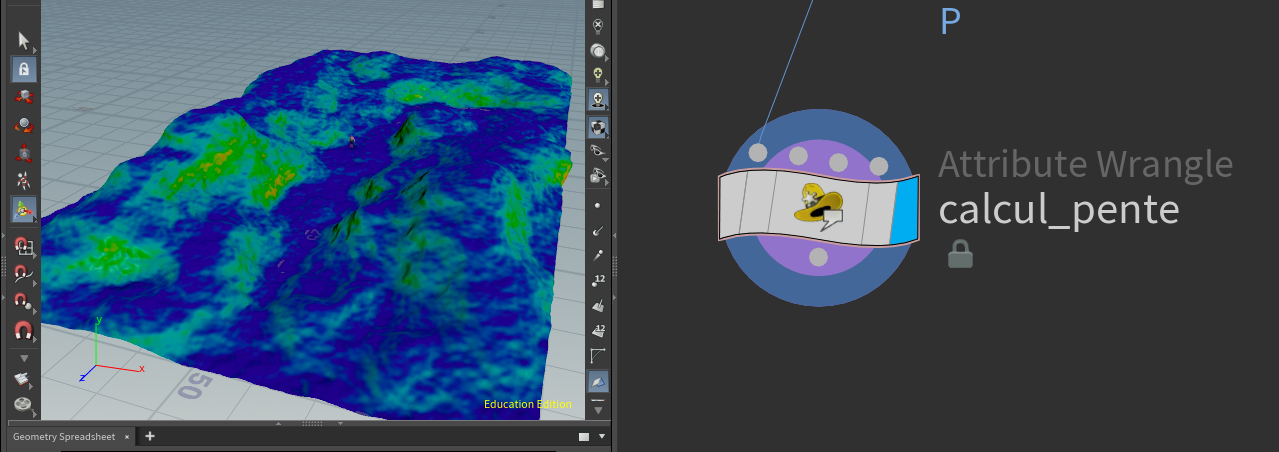Expand the display options toolbar overflow arrow
The height and width of the screenshot is (452, 1279).
pyautogui.click(x=598, y=408)
